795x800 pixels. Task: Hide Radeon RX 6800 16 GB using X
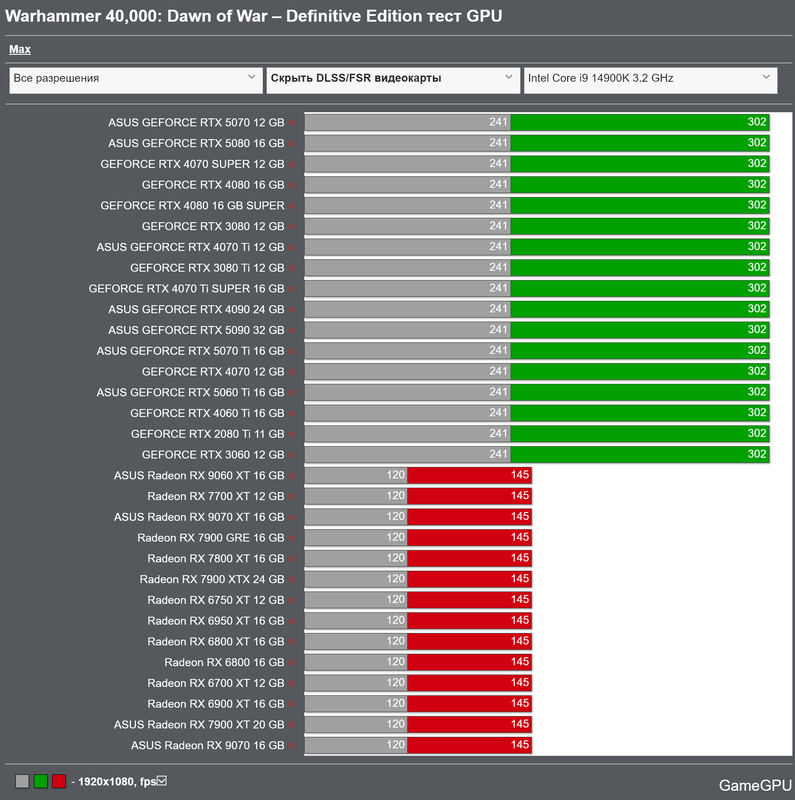(291, 663)
